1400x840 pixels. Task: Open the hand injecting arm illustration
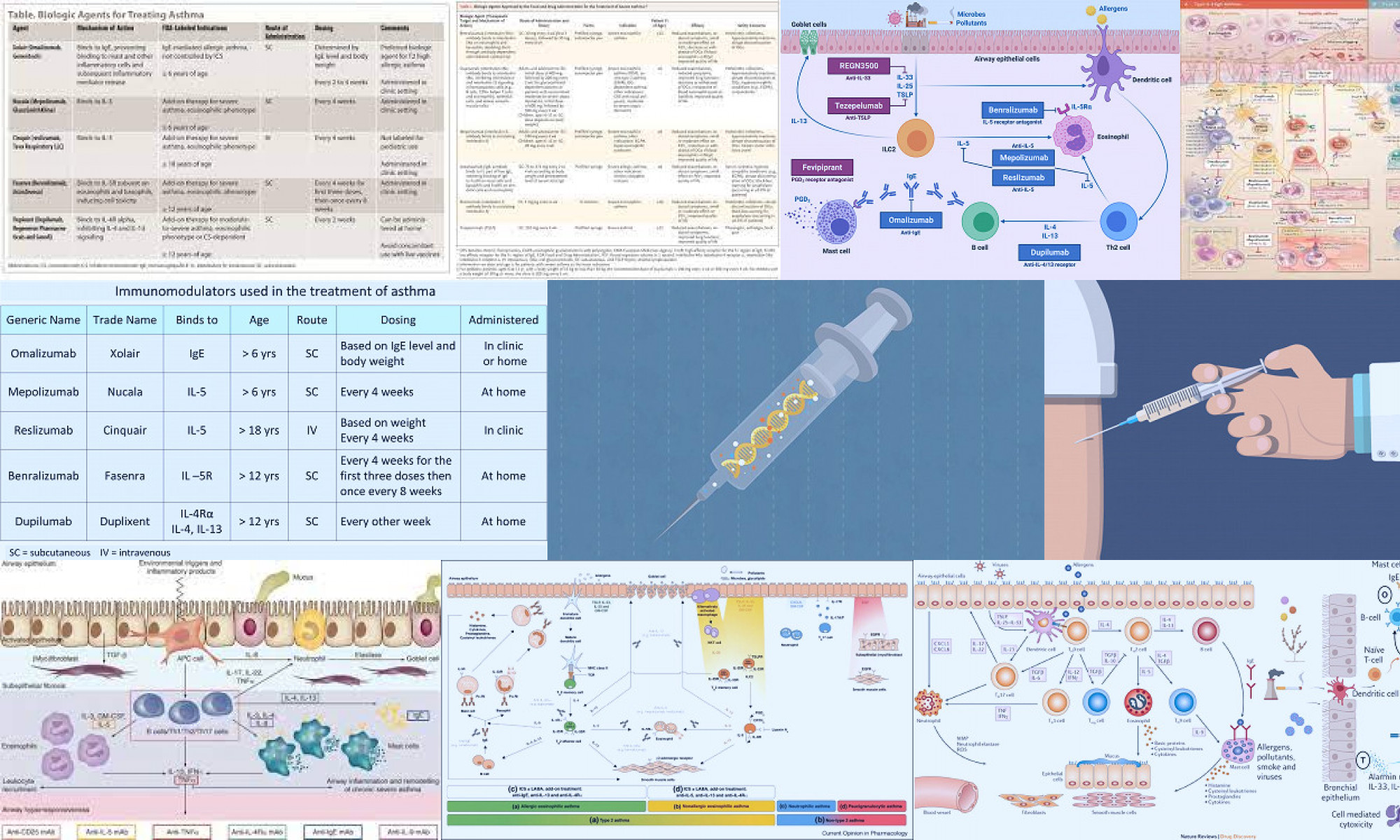tap(1222, 420)
